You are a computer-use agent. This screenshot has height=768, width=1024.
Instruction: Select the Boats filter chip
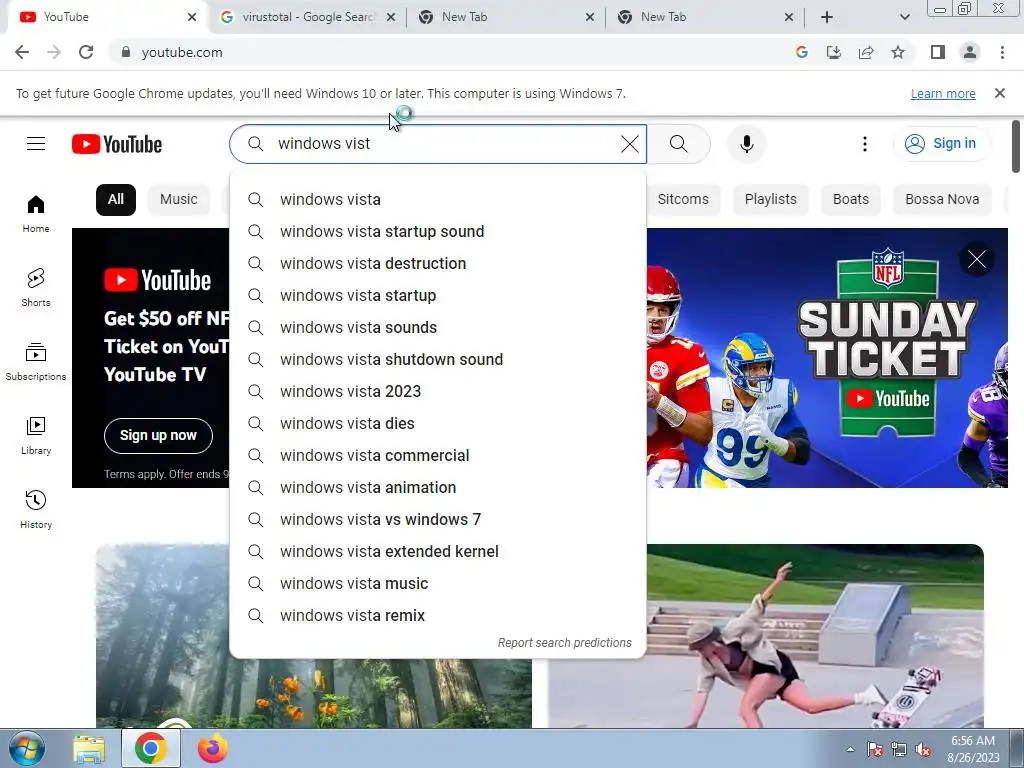[x=850, y=199]
